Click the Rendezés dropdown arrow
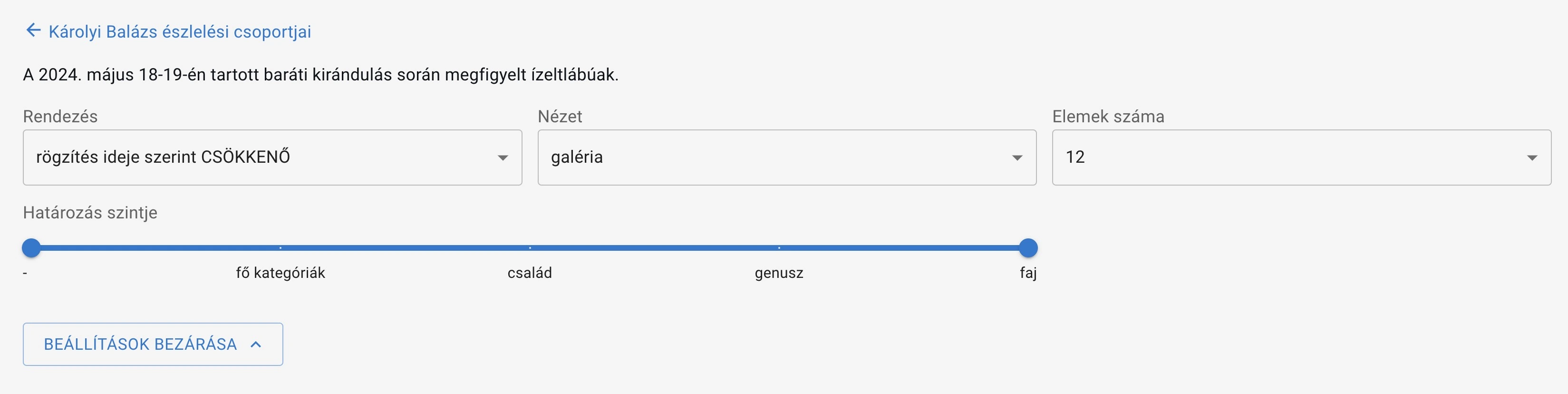 coord(503,158)
